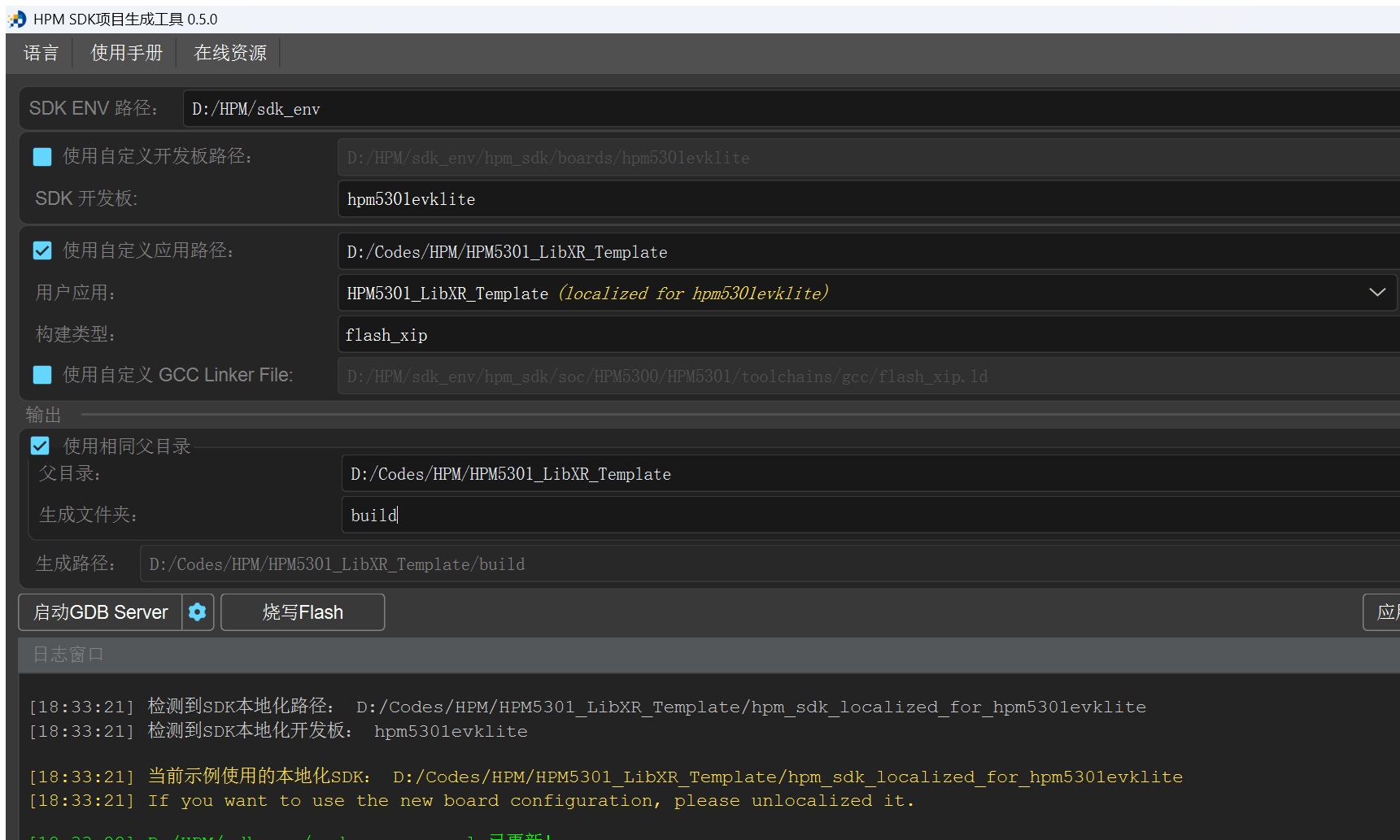Enable 使用自定义开发板路径 checkbox
The image size is (1400, 840).
pos(41,156)
